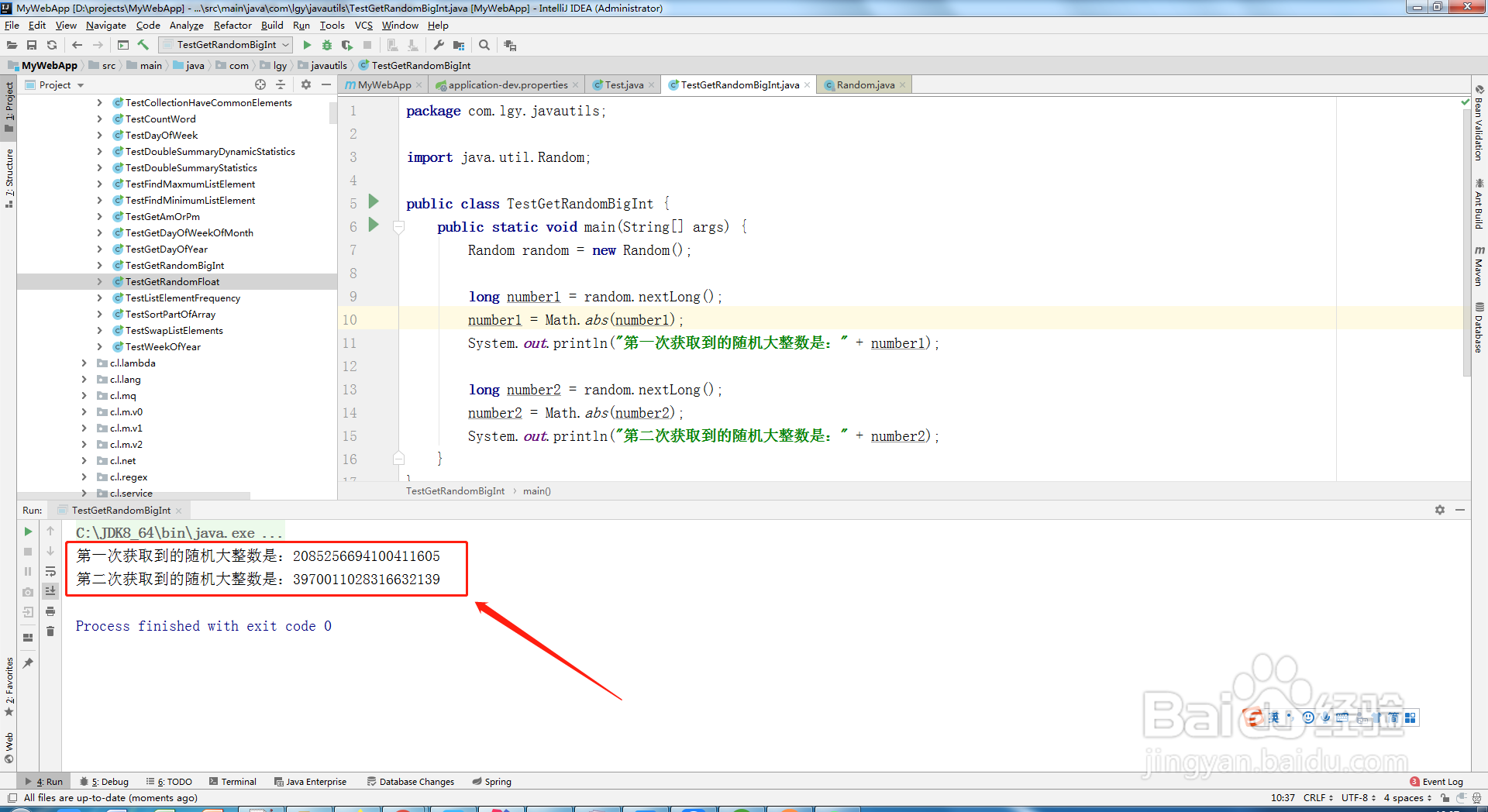1488x812 pixels.
Task: Switch to the application-dev.properties tab
Action: pos(508,85)
